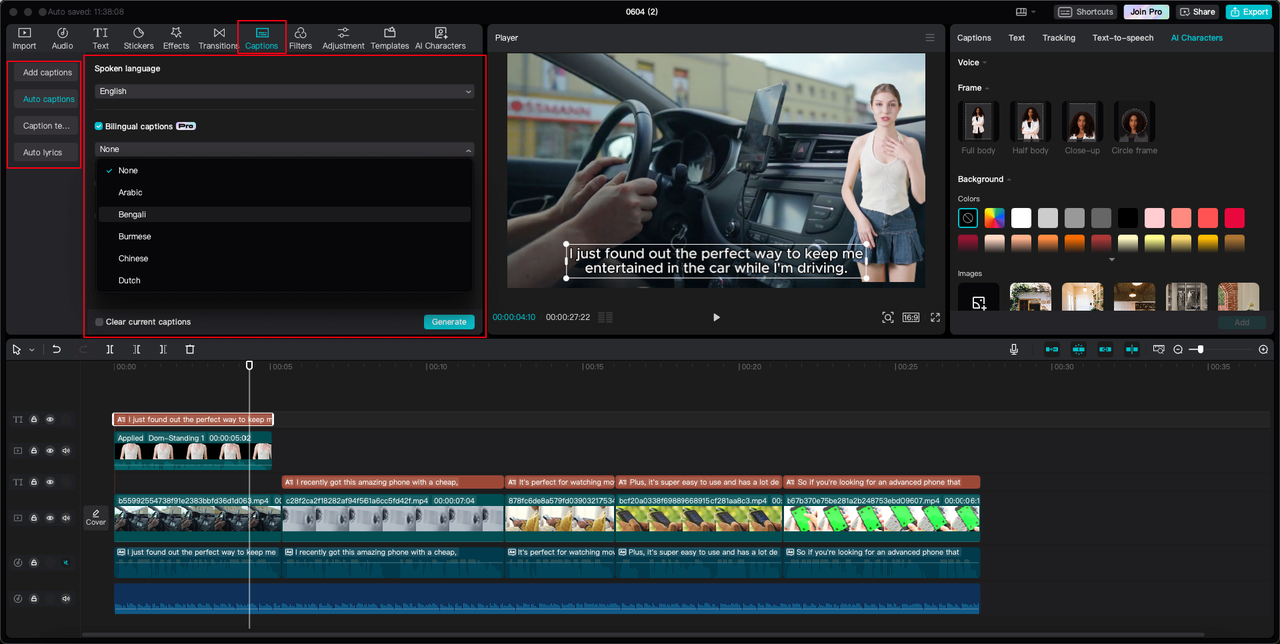The width and height of the screenshot is (1280, 644).
Task: Open the Stickers panel
Action: tap(138, 38)
